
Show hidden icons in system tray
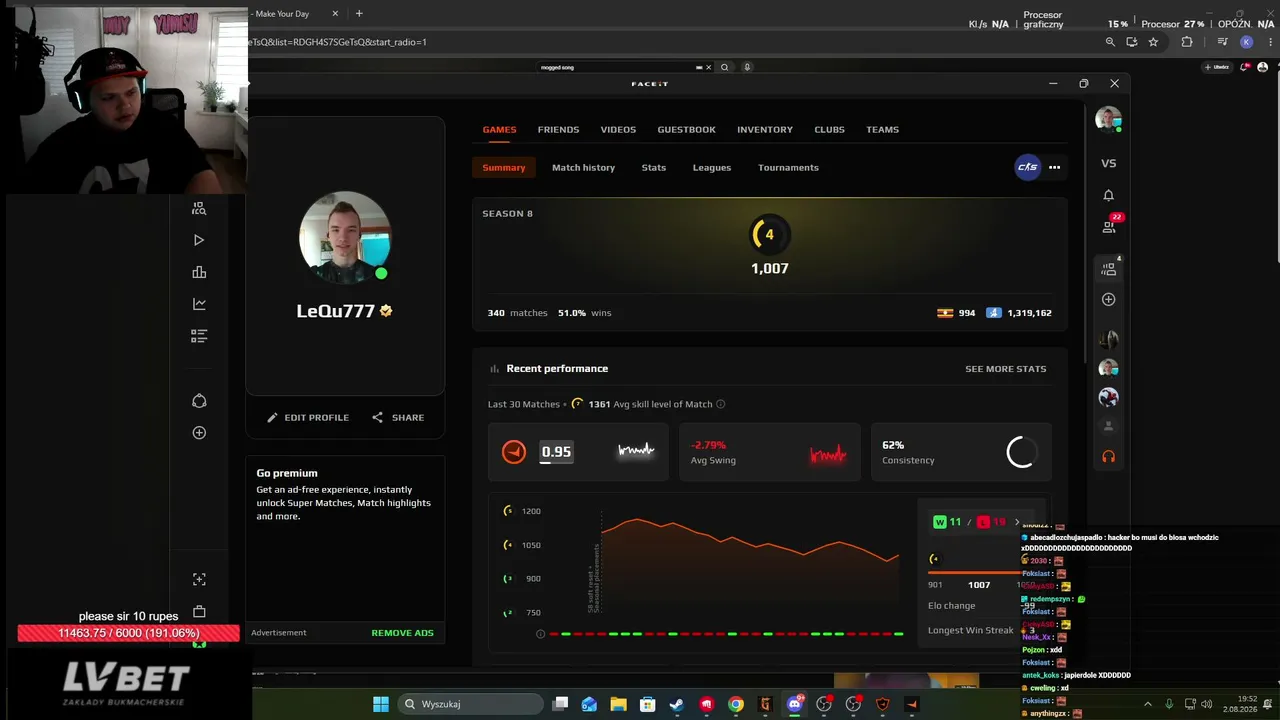1148,704
